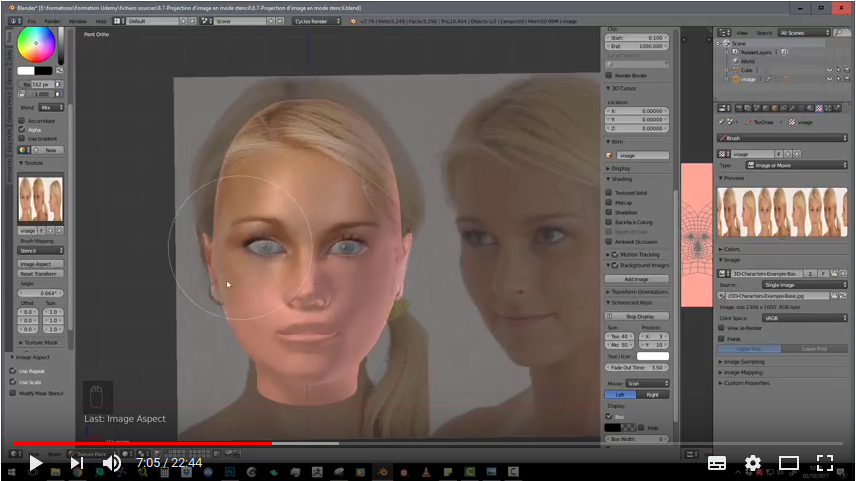
Task: Open the Brush Mapping Stencil dropdown
Action: point(41,251)
